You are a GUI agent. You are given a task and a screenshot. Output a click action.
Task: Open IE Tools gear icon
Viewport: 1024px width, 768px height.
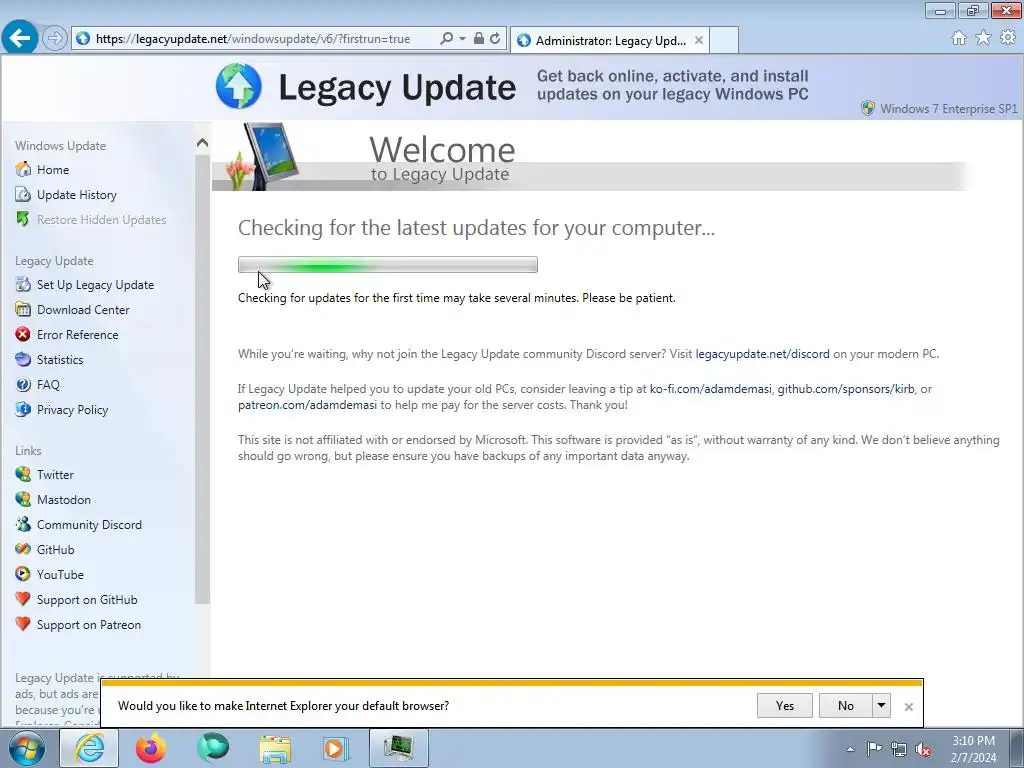click(x=1008, y=38)
